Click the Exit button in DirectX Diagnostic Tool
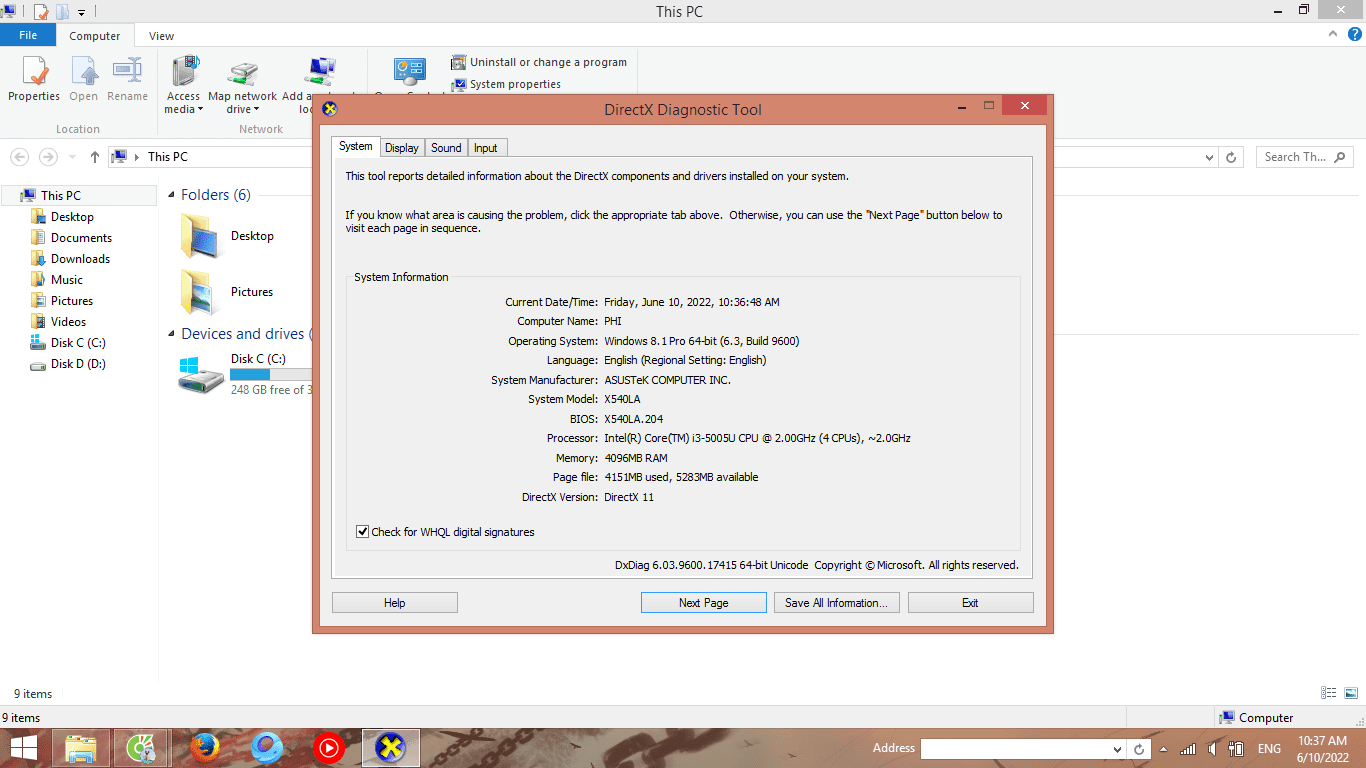Image resolution: width=1366 pixels, height=768 pixels. 971,603
